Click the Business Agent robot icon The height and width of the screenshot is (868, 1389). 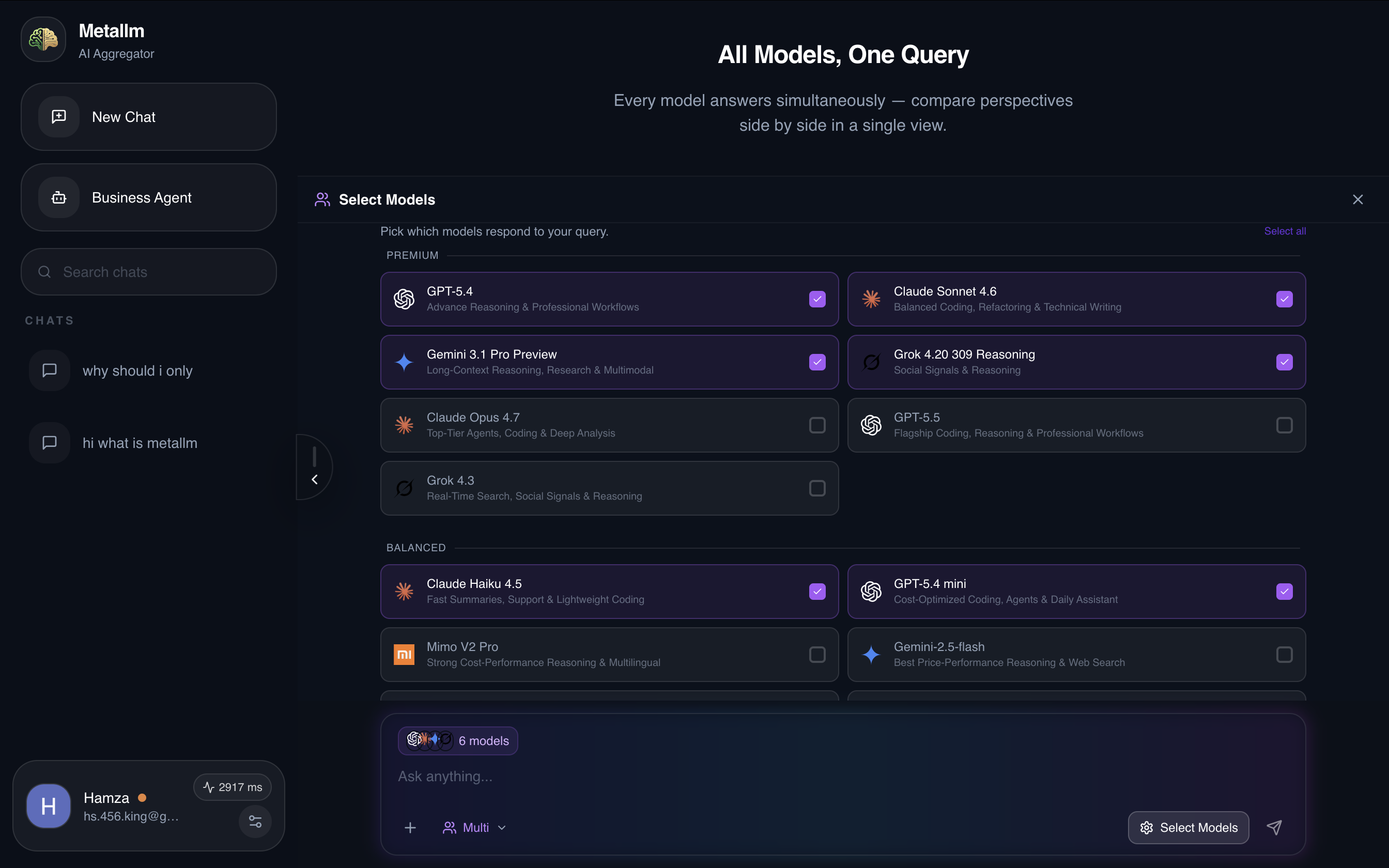tap(58, 197)
